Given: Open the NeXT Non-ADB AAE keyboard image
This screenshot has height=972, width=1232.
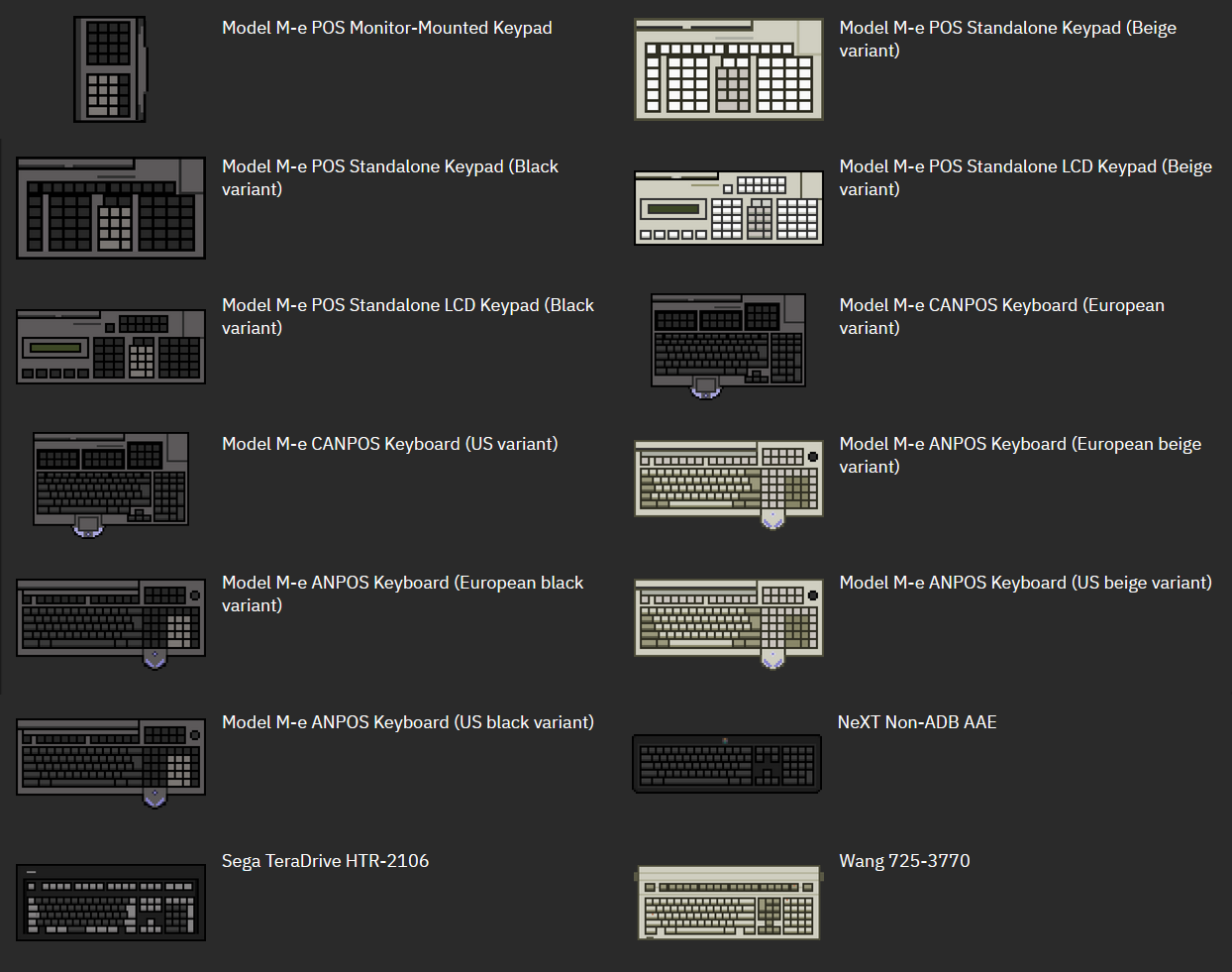Looking at the screenshot, I should 726,762.
